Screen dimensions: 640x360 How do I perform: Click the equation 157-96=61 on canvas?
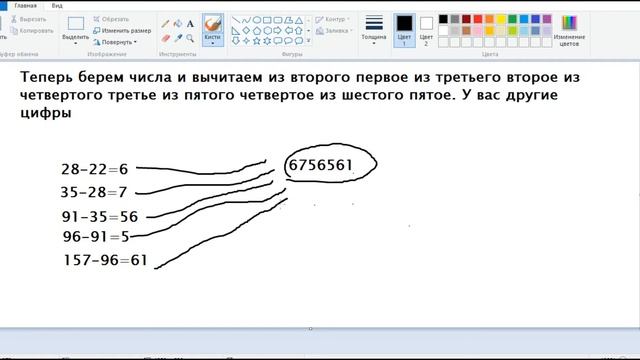[x=105, y=260]
